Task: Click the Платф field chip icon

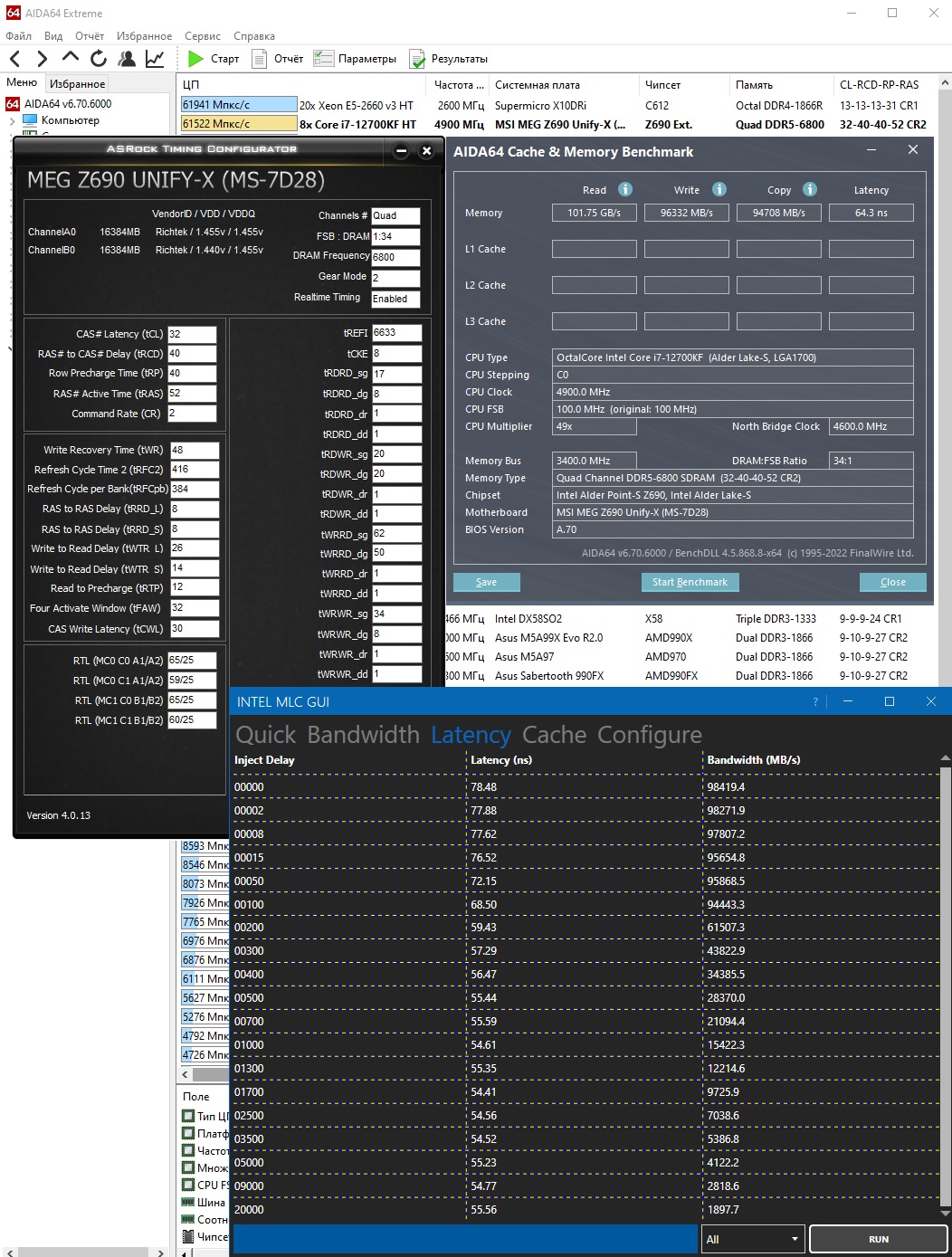Action: click(x=189, y=1133)
